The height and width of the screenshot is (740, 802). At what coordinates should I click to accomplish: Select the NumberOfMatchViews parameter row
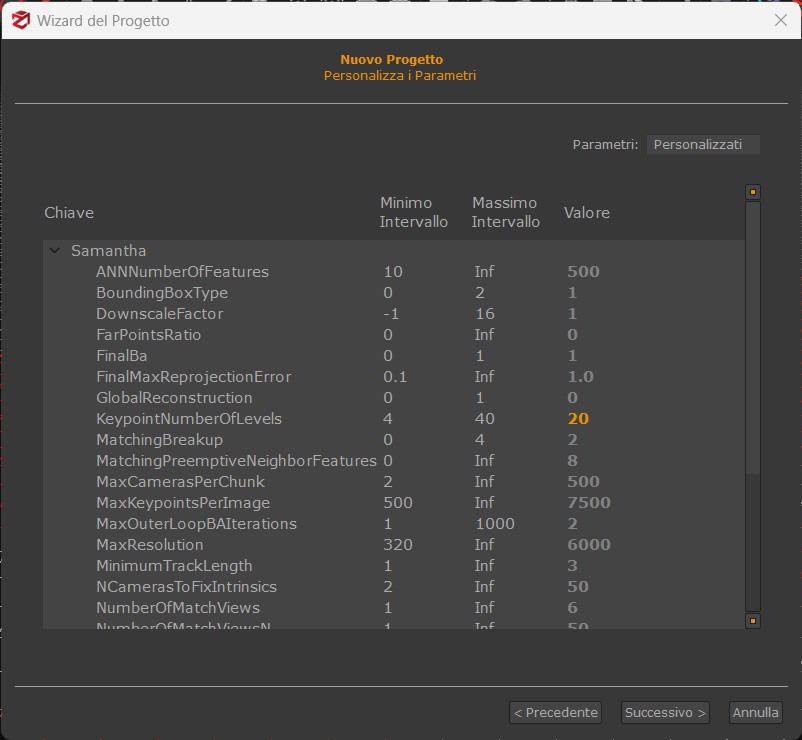pyautogui.click(x=394, y=608)
